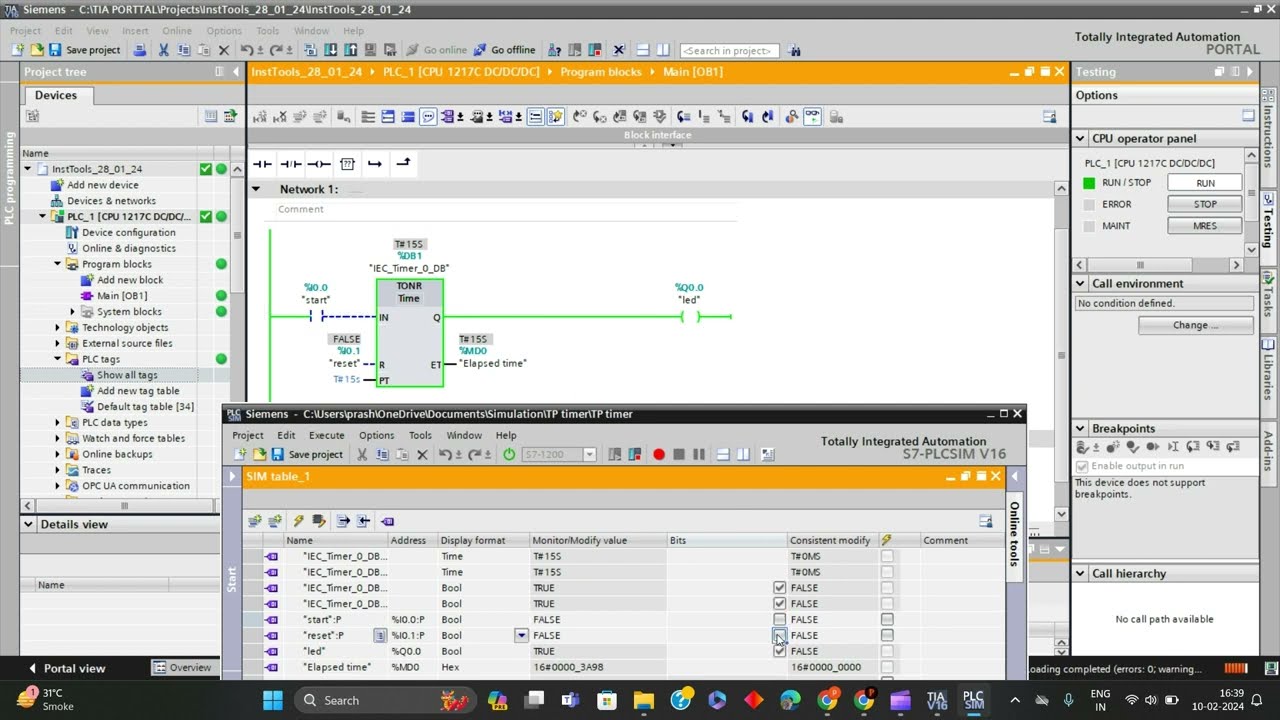Viewport: 1280px width, 720px height.
Task: Click the monitoring on/off glasses icon
Action: 812,117
